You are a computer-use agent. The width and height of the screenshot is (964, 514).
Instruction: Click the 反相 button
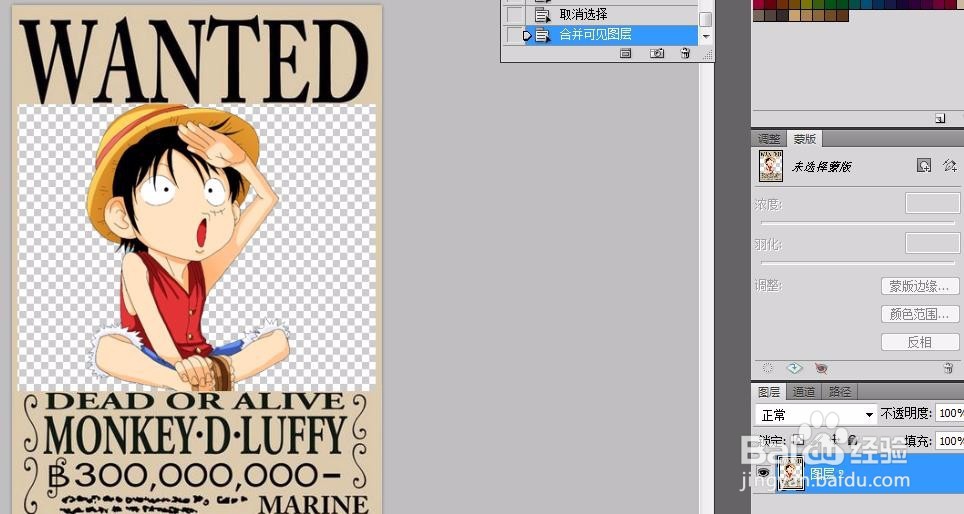pos(919,342)
